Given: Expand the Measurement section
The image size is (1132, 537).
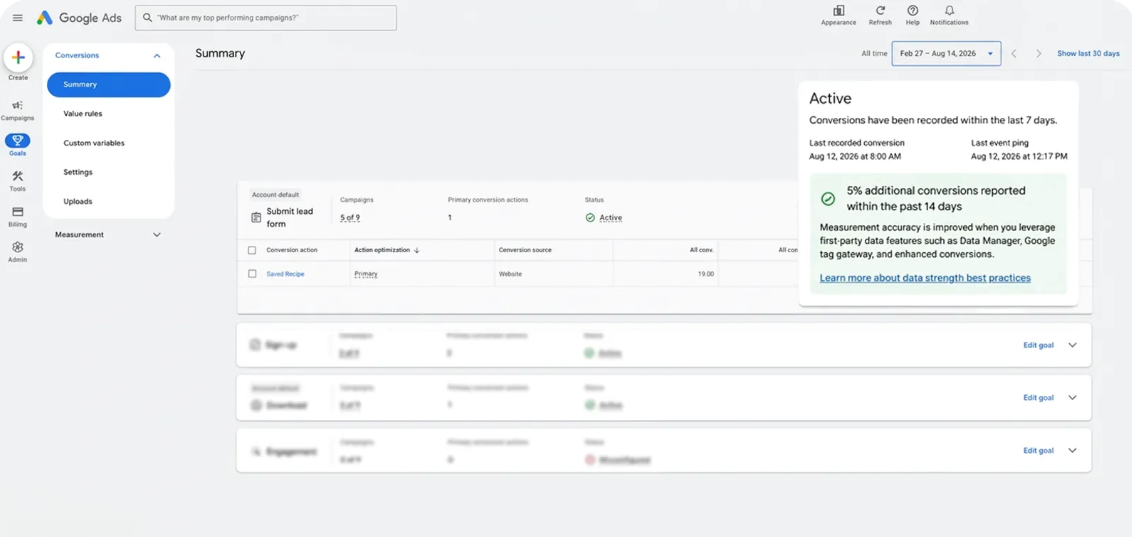Looking at the screenshot, I should (157, 235).
